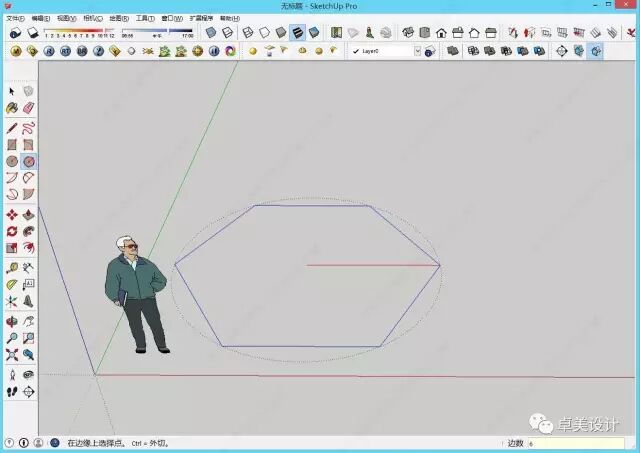The image size is (640, 453).
Task: Click the Look Around eye tool
Action: pyautogui.click(x=29, y=375)
